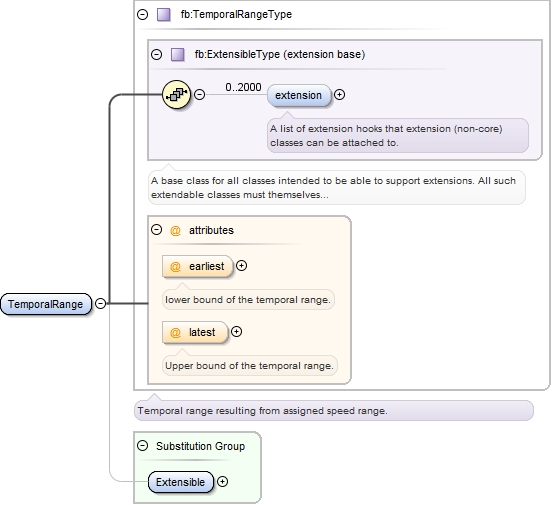Select the Extensible substitution element
This screenshot has height=505, width=552.
[181, 482]
